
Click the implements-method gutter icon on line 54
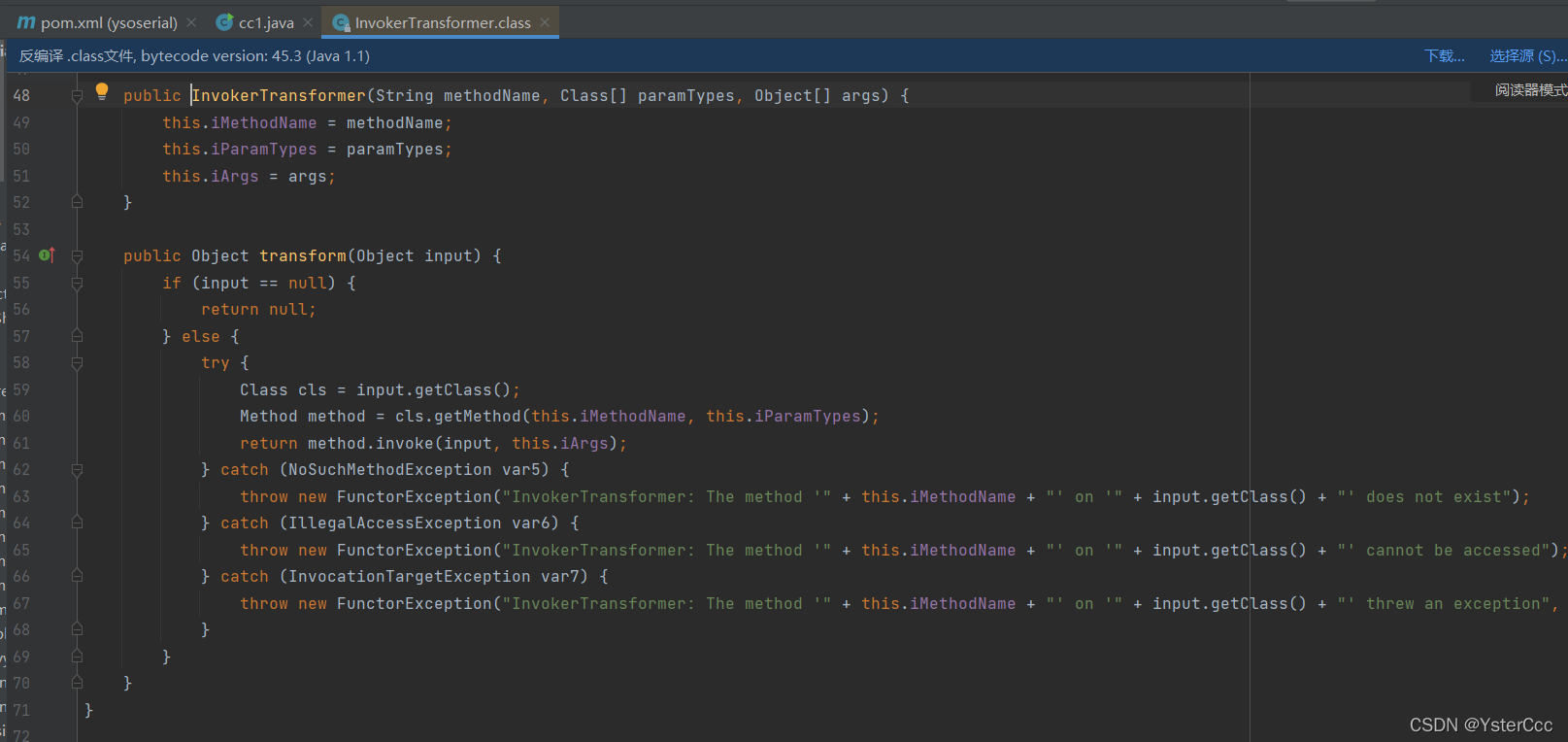pyautogui.click(x=47, y=255)
